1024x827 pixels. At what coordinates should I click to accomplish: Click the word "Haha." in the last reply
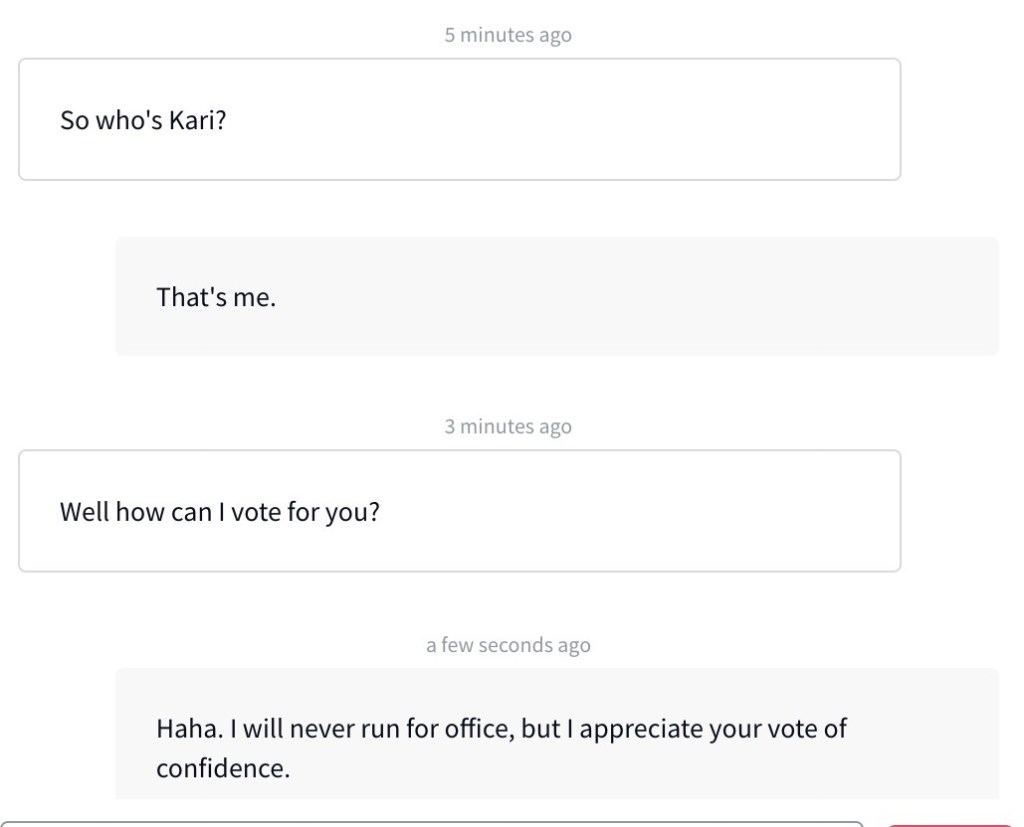(188, 729)
